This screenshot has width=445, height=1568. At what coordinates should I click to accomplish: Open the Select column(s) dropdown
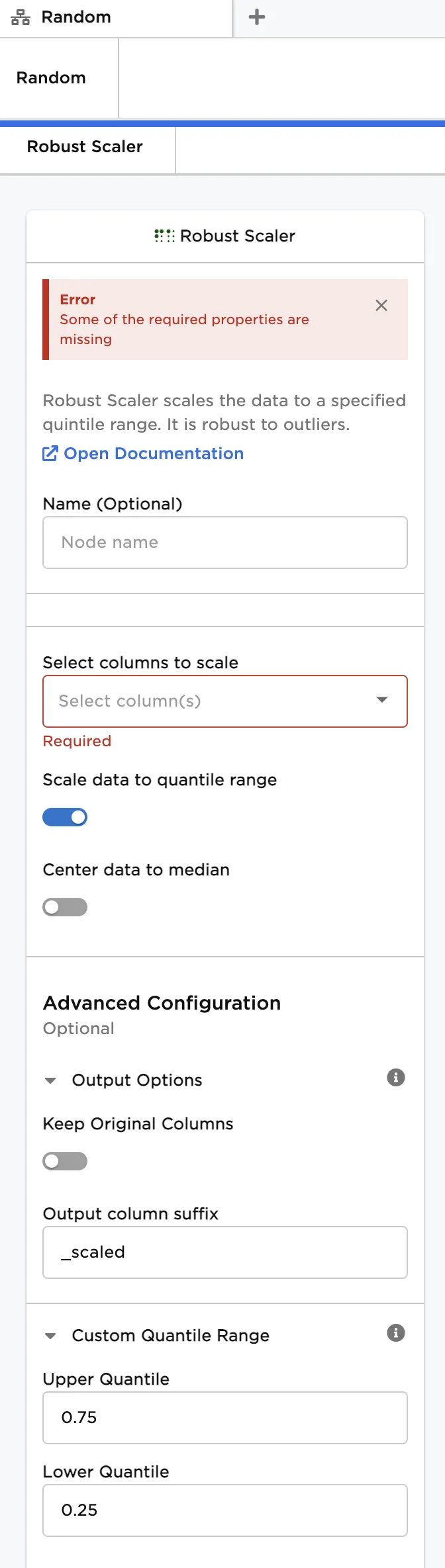coord(225,701)
